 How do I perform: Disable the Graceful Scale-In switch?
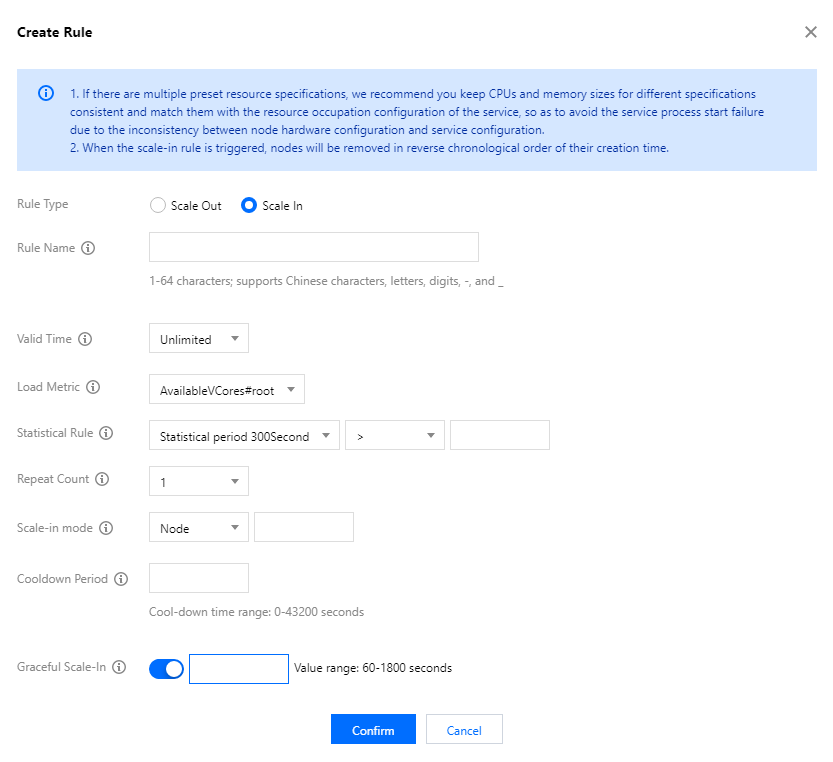[x=166, y=669]
